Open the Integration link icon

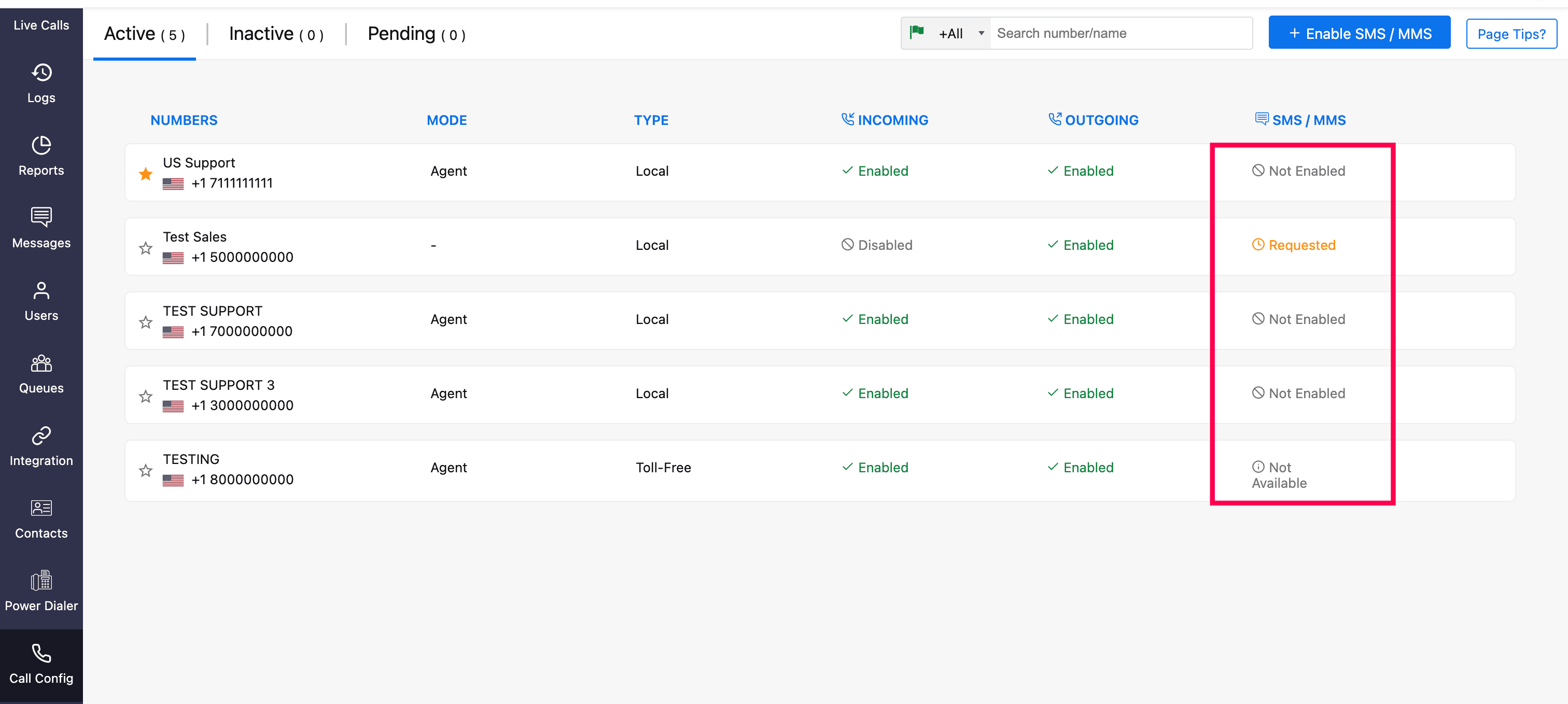(41, 435)
